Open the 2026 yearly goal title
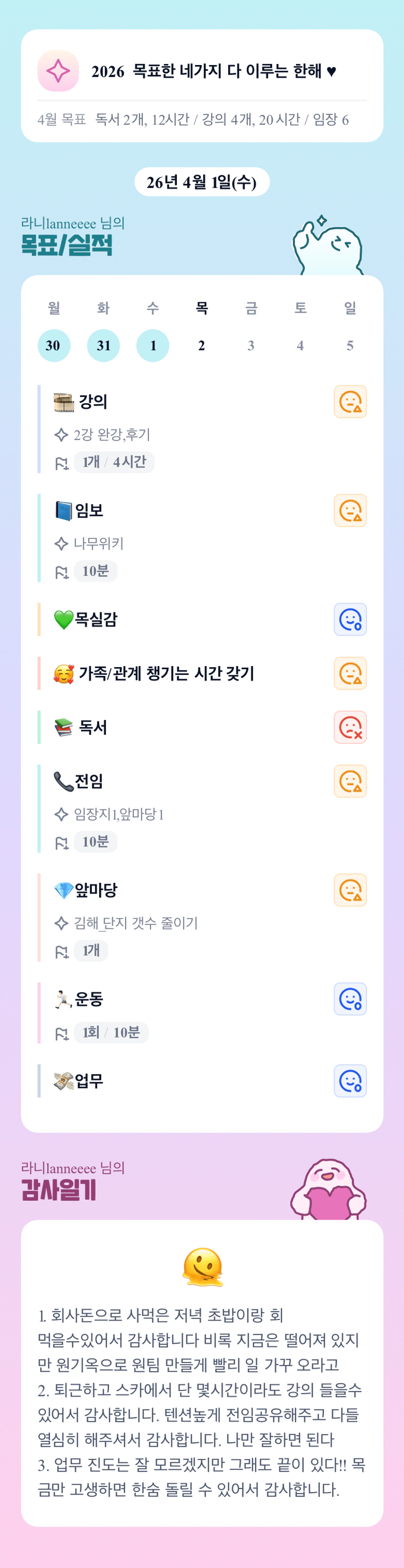 [213, 71]
